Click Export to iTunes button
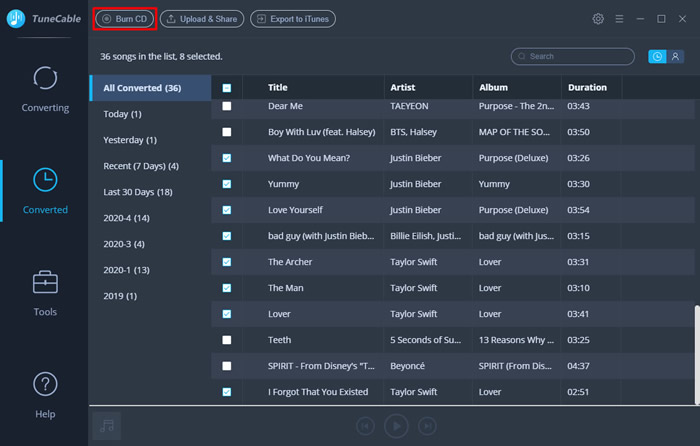Image resolution: width=700 pixels, height=446 pixels. [x=293, y=19]
